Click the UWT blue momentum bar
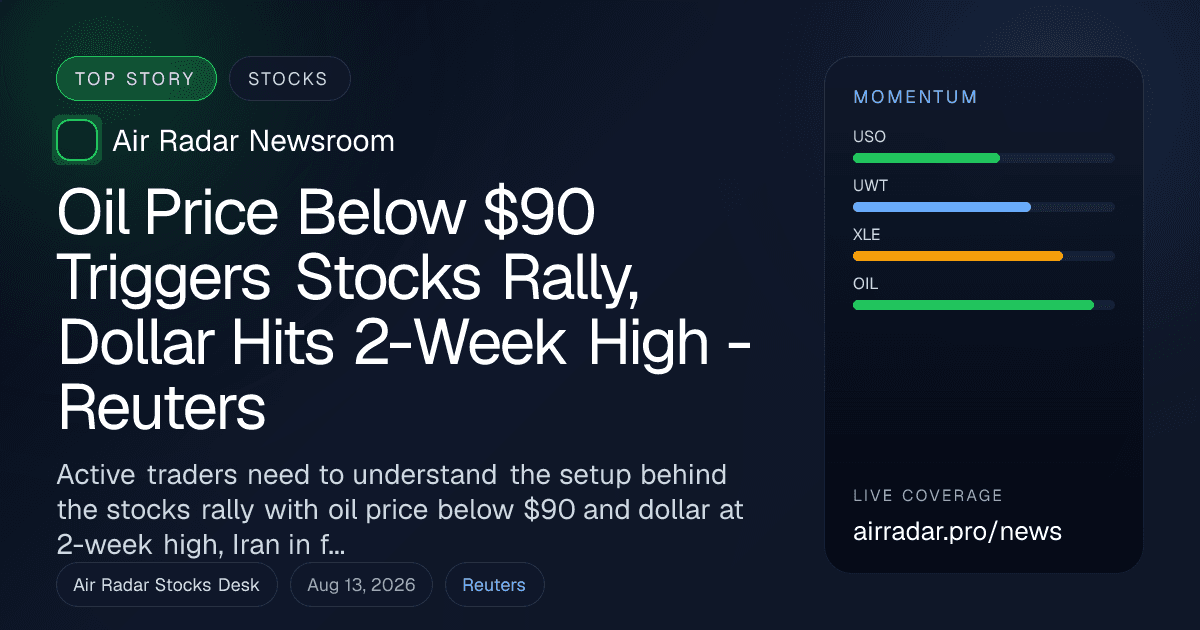 coord(984,207)
